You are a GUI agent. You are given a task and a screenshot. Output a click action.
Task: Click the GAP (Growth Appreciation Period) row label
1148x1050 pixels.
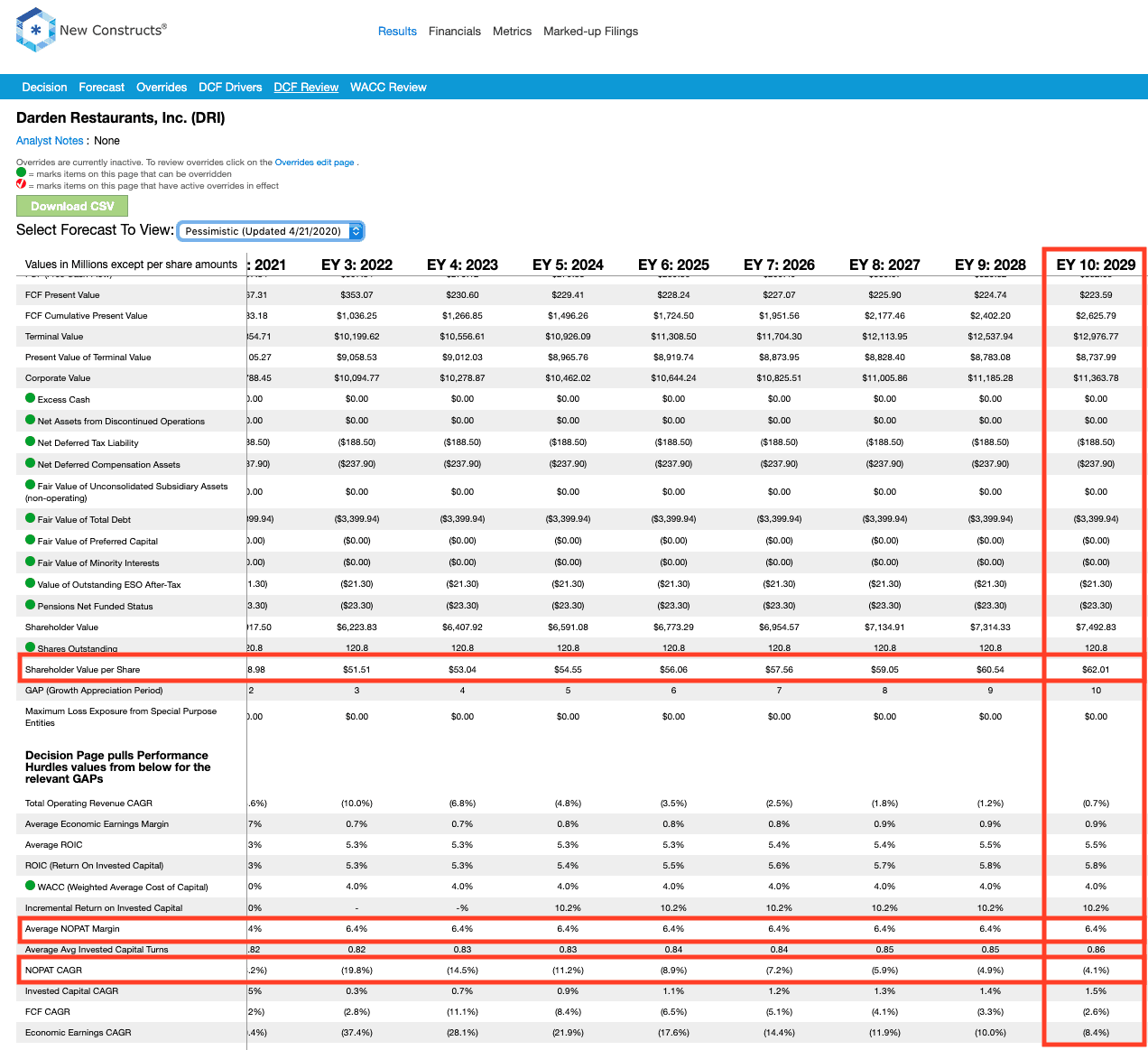(x=94, y=691)
